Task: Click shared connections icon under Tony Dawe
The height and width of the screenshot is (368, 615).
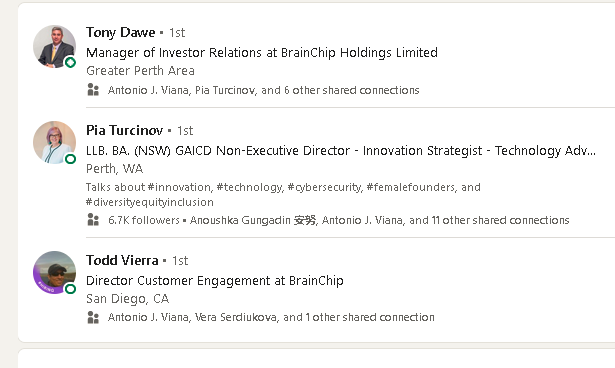Action: (x=93, y=90)
